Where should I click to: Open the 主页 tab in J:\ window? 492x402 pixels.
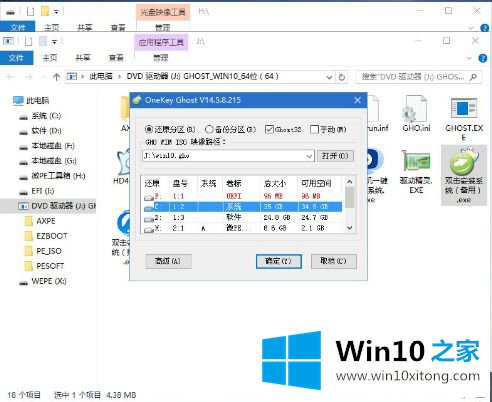(50, 58)
